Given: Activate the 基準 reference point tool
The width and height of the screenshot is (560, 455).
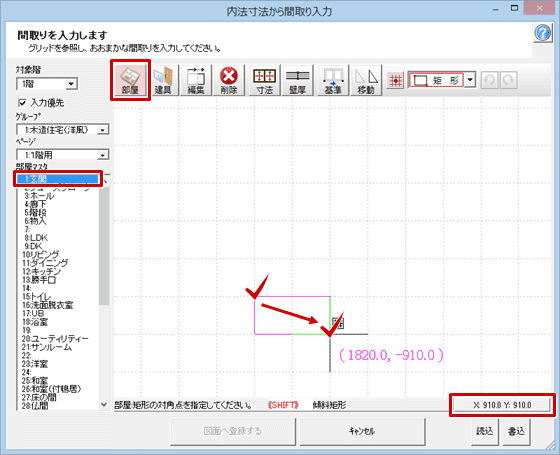Looking at the screenshot, I should coord(333,80).
